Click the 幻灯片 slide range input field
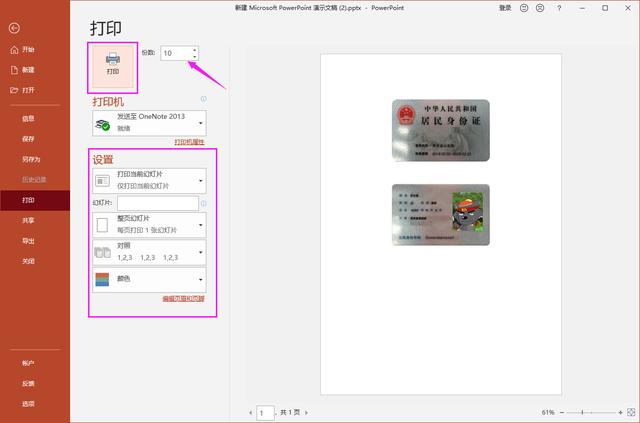Image resolution: width=640 pixels, height=423 pixels. (x=156, y=204)
